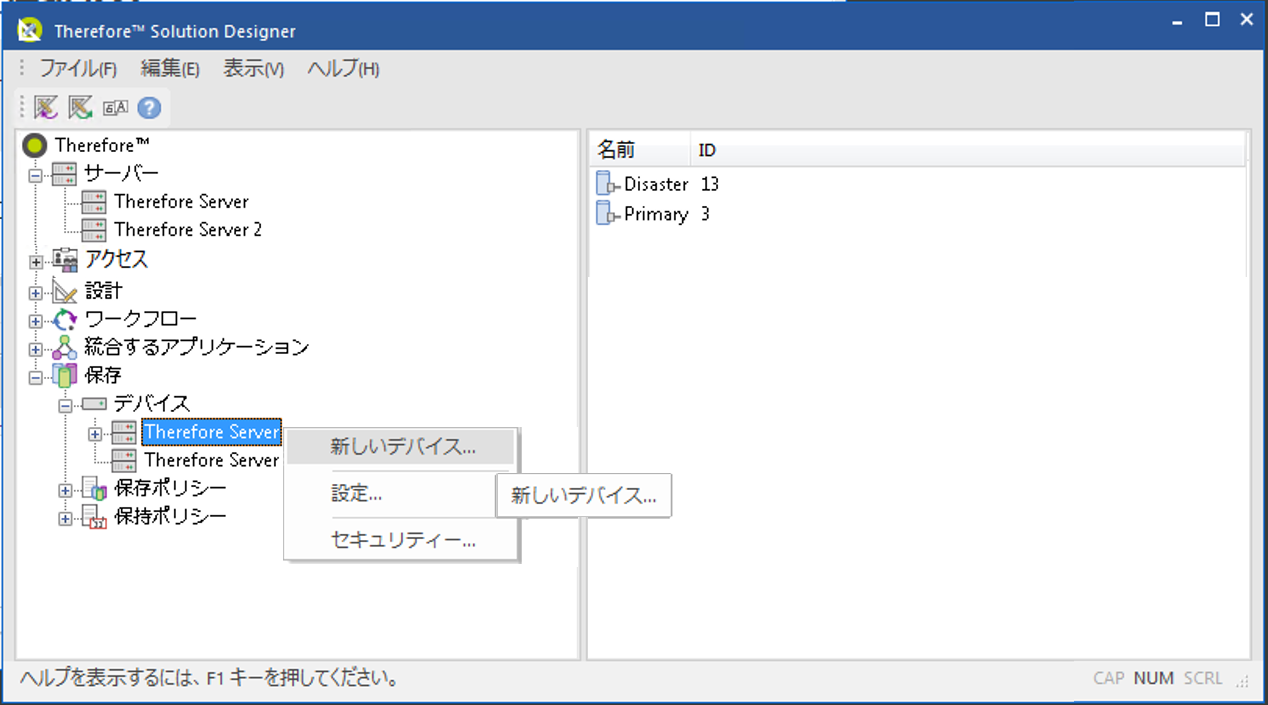Expand the アクセス tree node
The width and height of the screenshot is (1268, 705).
tap(36, 263)
